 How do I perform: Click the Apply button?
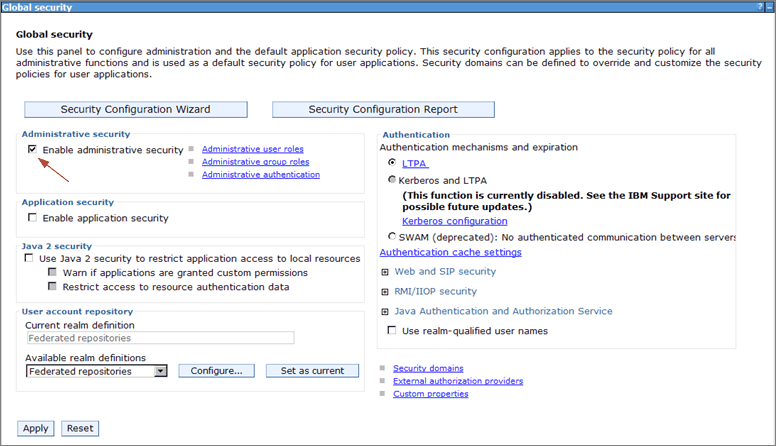(36, 428)
